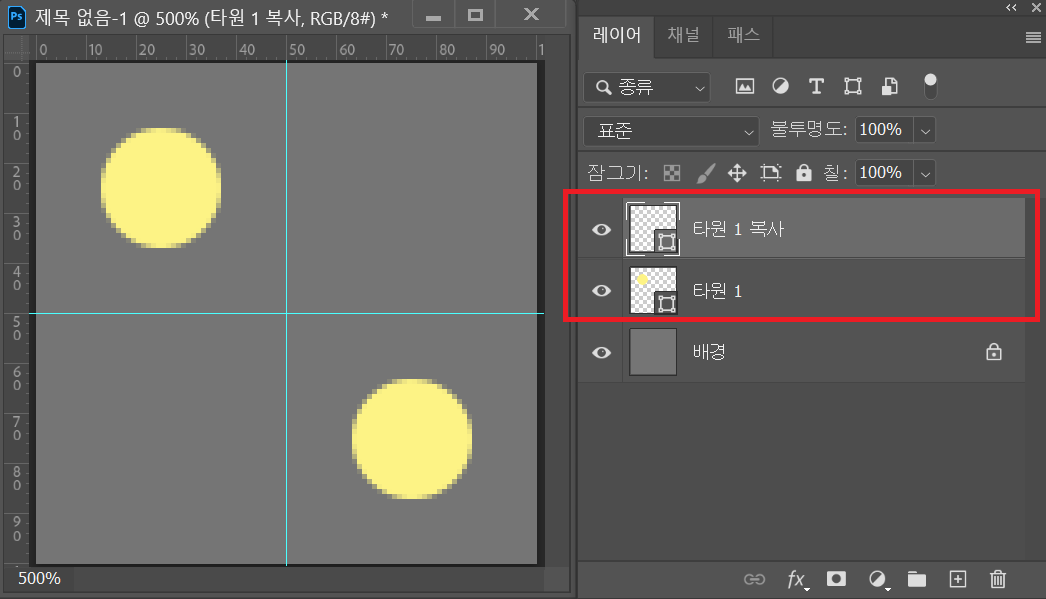Lock artboard nesting icon
This screenshot has width=1046, height=599.
coord(770,173)
